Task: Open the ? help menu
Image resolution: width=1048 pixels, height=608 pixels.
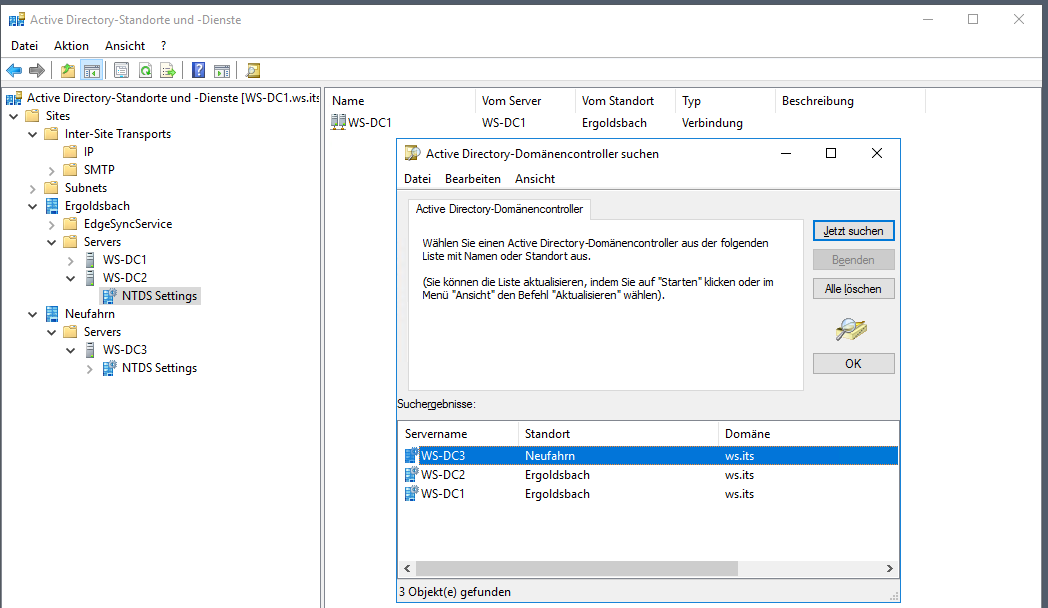Action: point(163,45)
